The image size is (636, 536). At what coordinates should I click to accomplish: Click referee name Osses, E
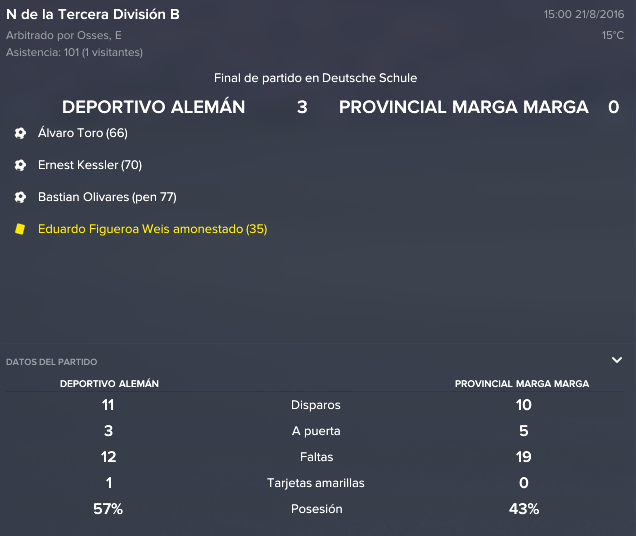(99, 35)
